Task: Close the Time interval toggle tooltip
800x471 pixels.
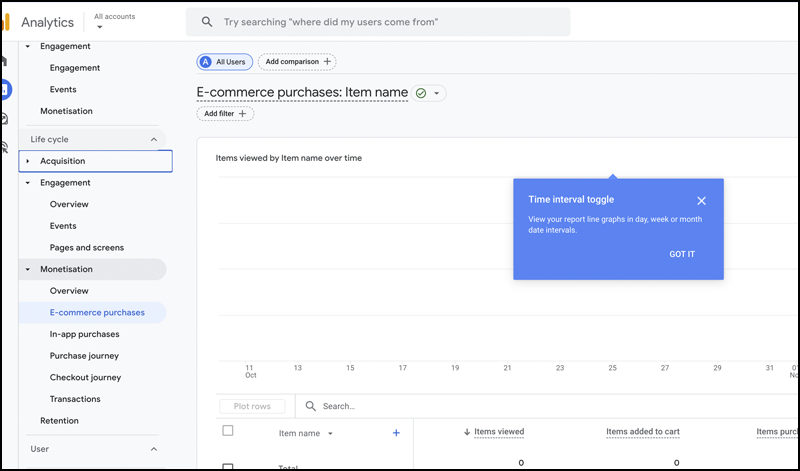Action: [x=701, y=200]
